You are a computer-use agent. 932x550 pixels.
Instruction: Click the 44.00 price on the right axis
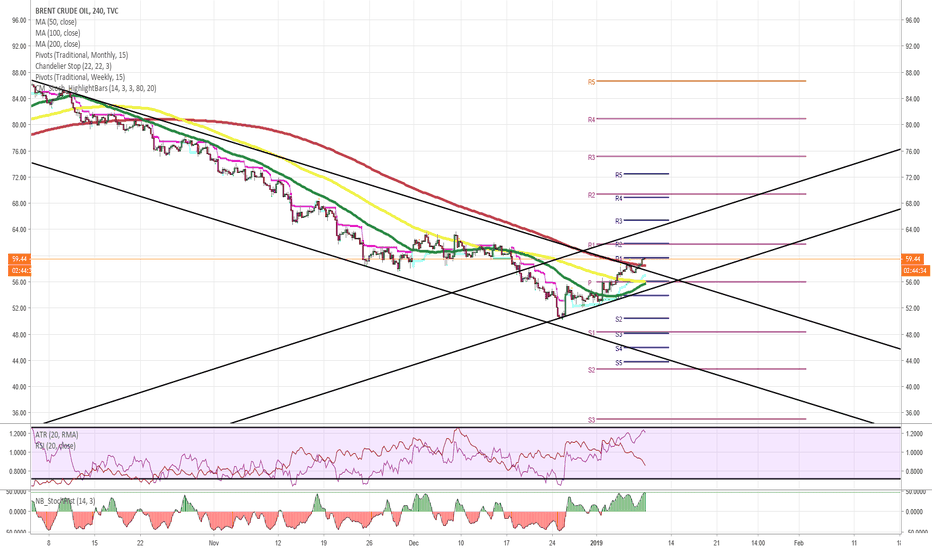point(912,360)
